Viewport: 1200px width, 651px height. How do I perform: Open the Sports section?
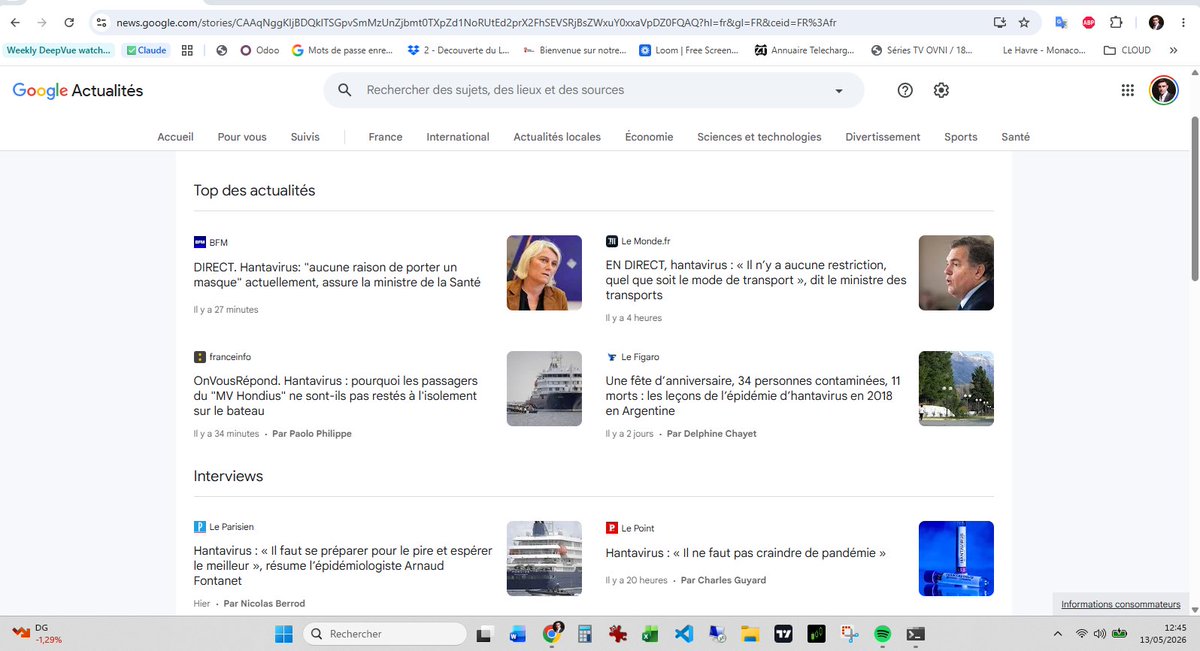point(960,137)
